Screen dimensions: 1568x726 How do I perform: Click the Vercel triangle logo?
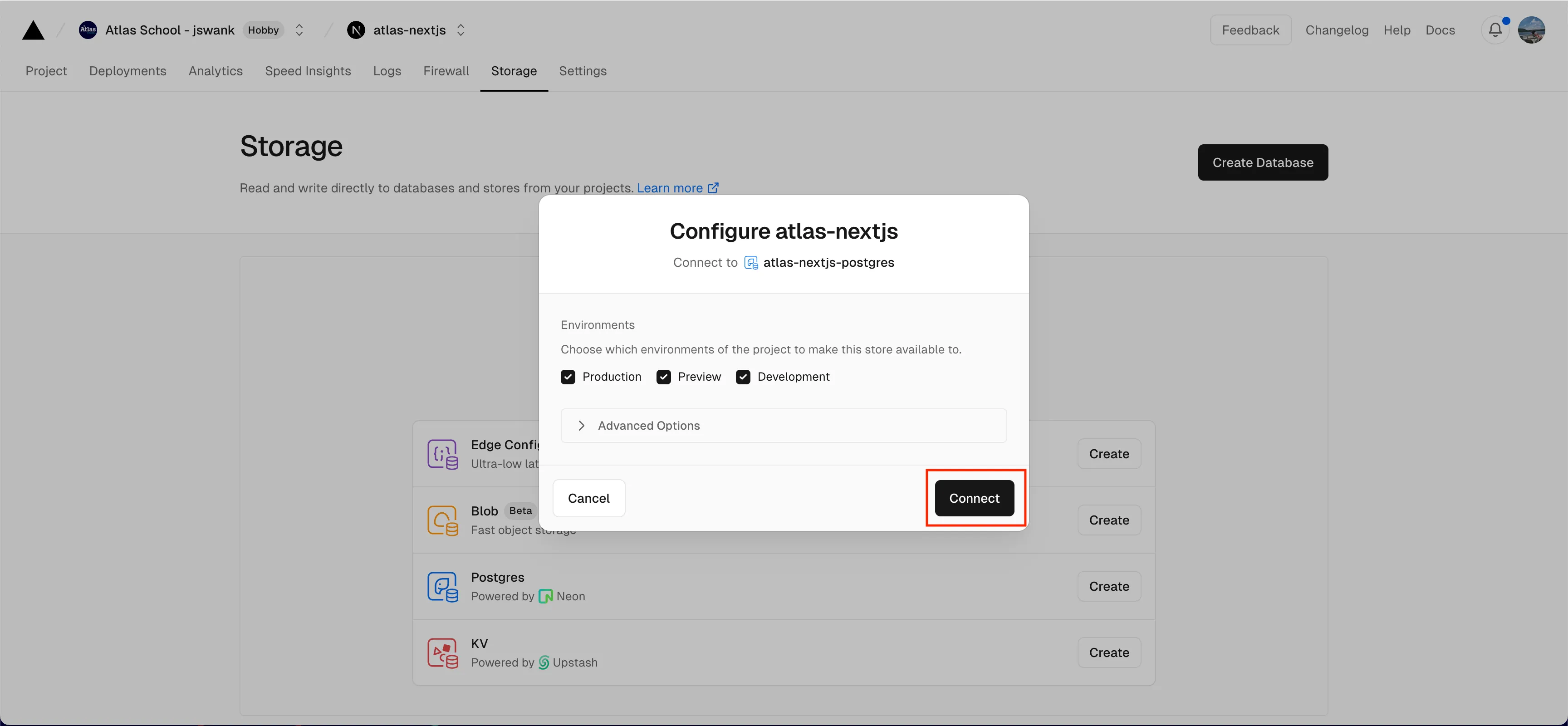(33, 30)
